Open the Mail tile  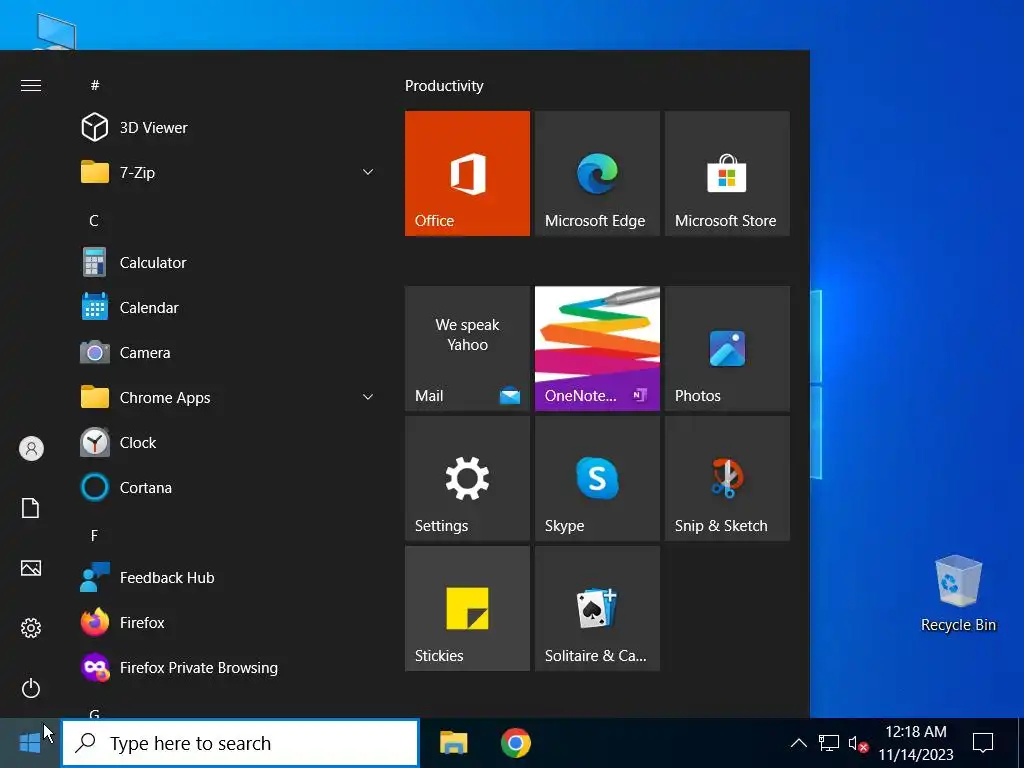467,348
